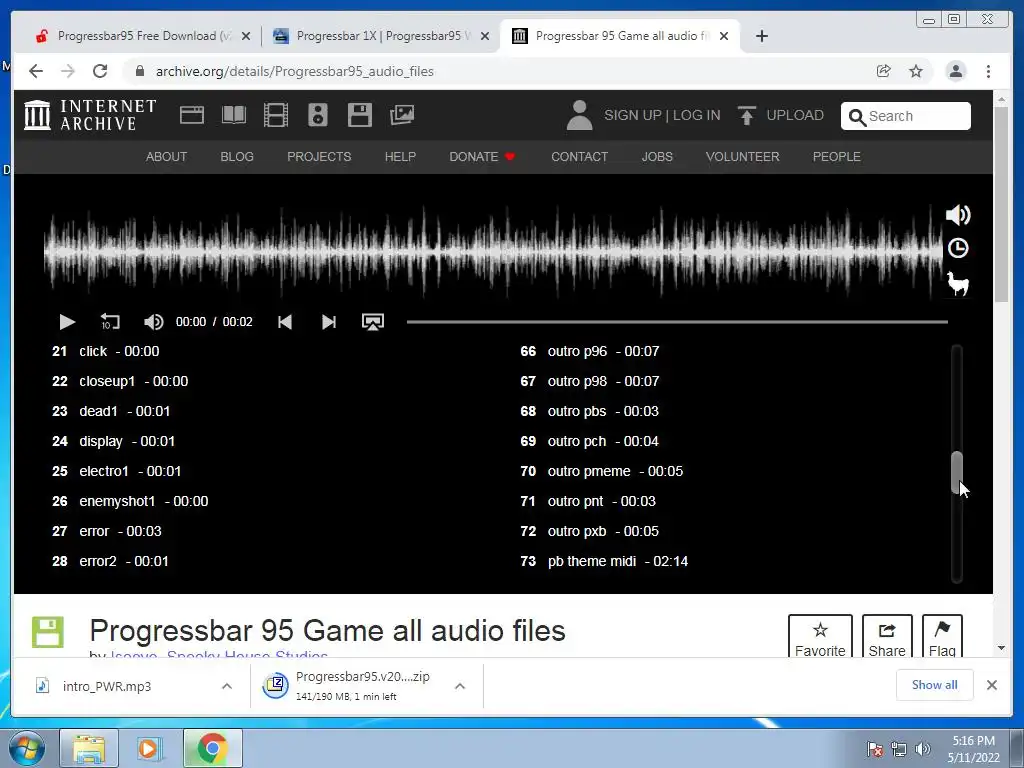Expand options for Progressbar95 zip download
The width and height of the screenshot is (1024, 768).
click(x=460, y=686)
